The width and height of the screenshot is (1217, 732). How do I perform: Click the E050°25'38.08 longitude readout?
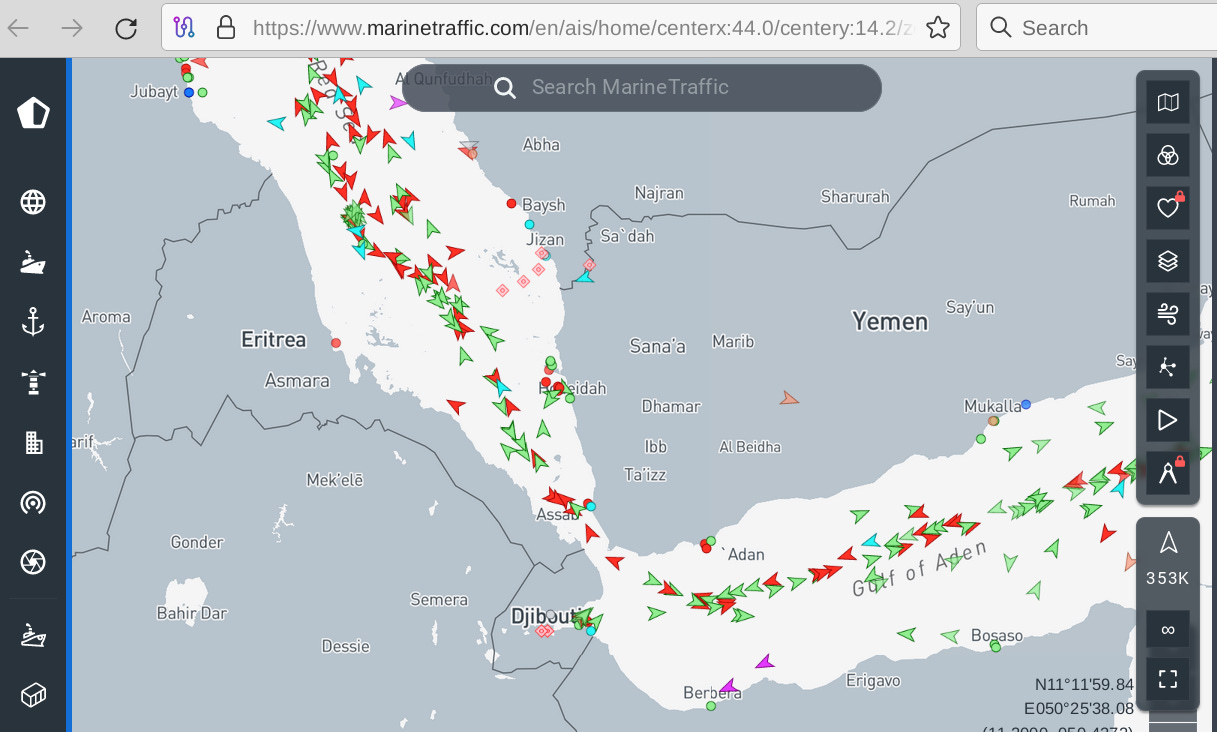1079,708
